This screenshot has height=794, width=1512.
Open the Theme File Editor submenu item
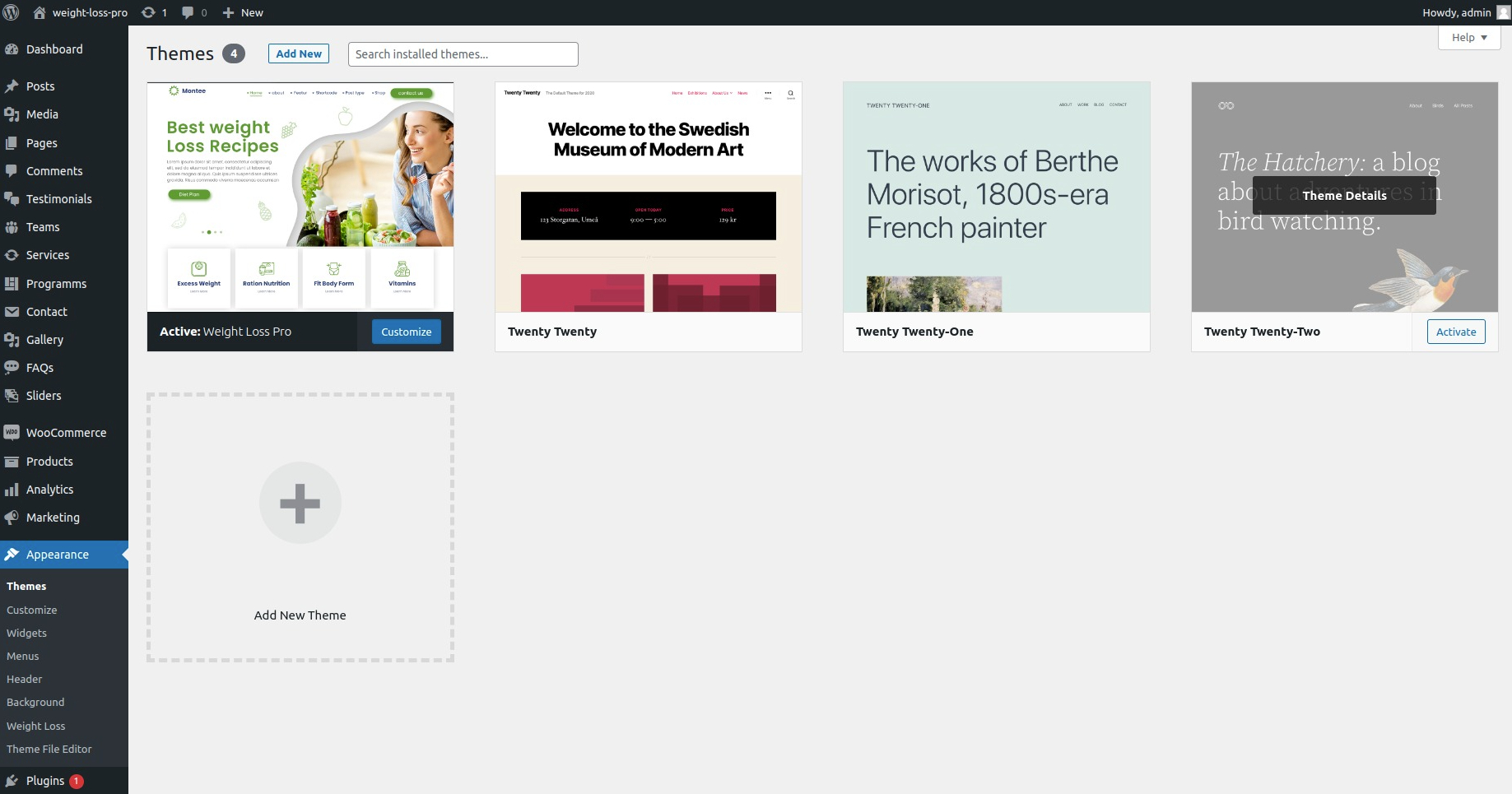49,750
